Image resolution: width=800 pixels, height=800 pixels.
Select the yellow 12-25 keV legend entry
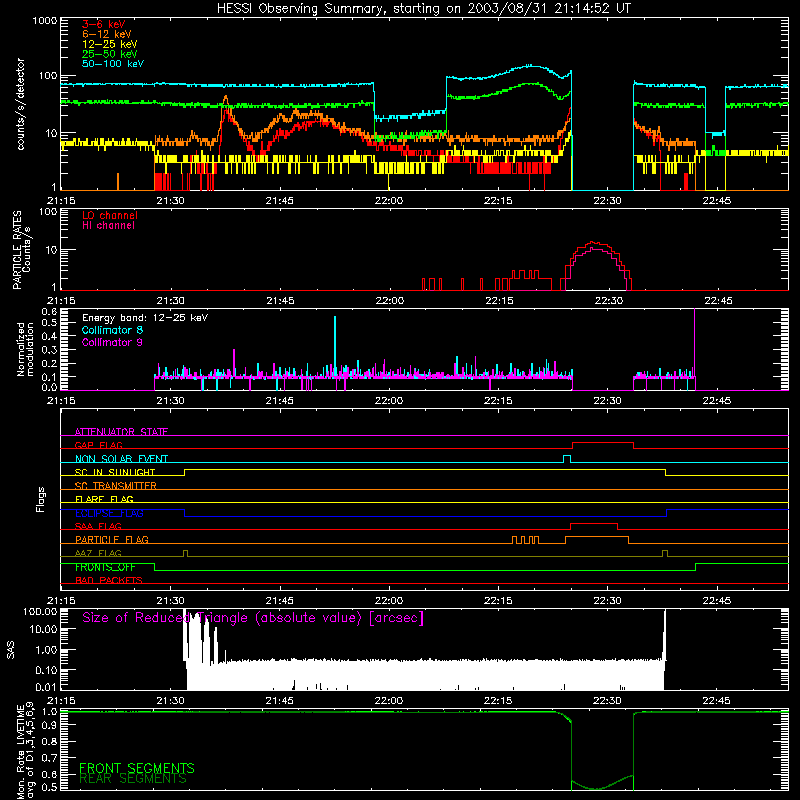[x=110, y=44]
